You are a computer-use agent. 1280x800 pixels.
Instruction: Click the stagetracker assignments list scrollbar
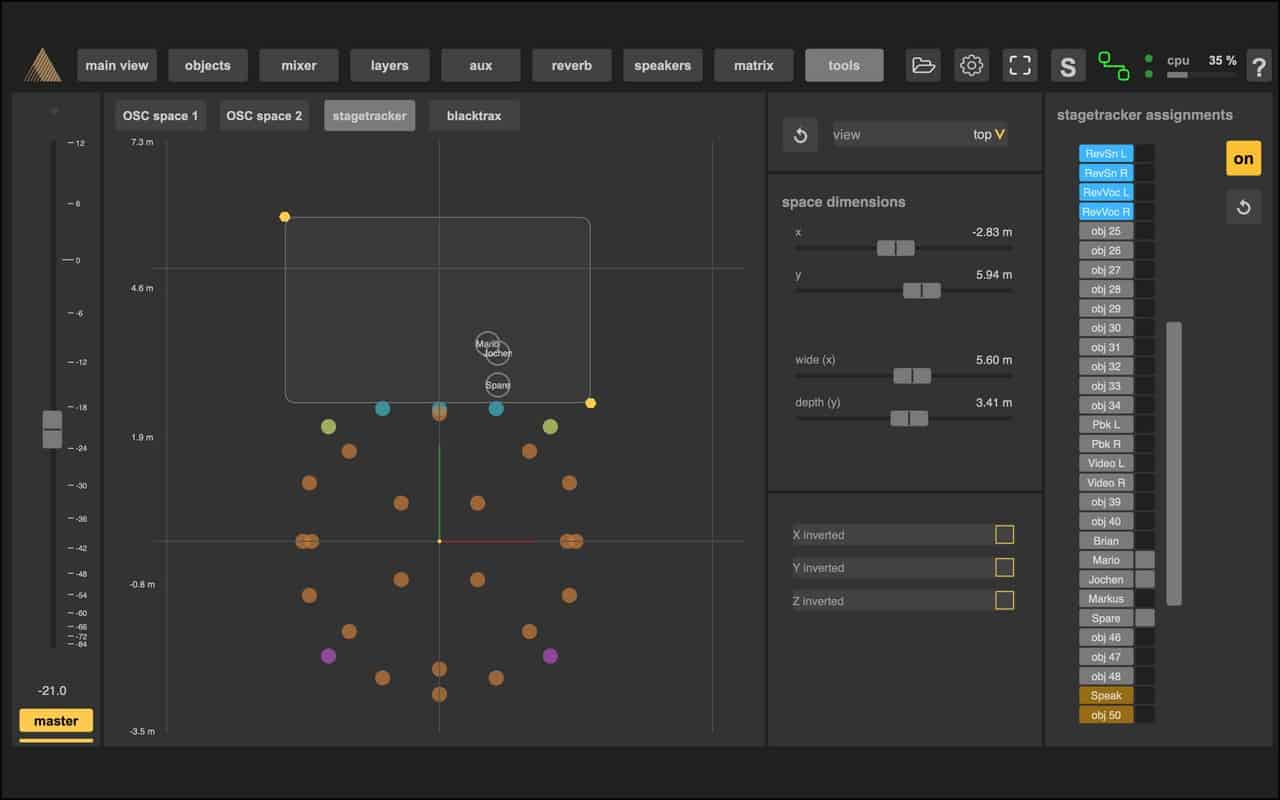(1174, 463)
